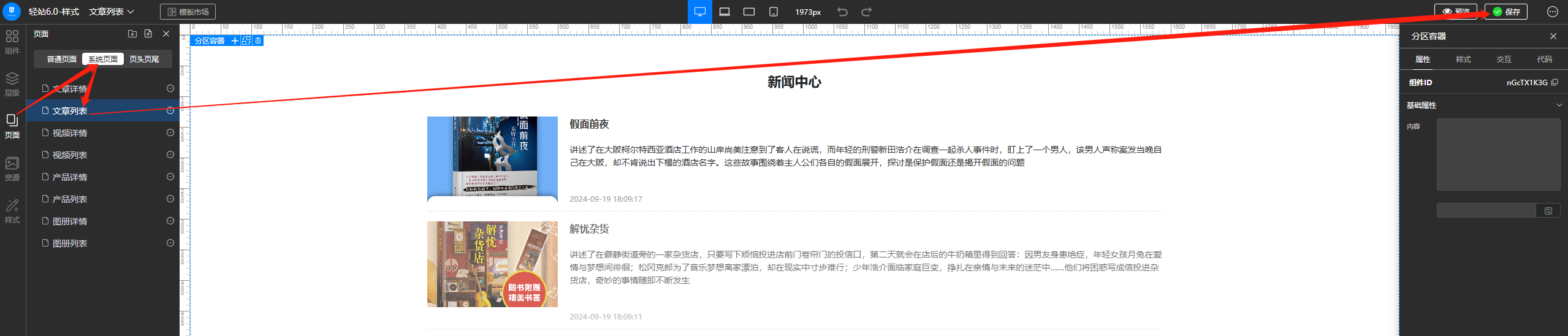The width and height of the screenshot is (1568, 336).
Task: Open options for 图册详情 page row
Action: 170,221
